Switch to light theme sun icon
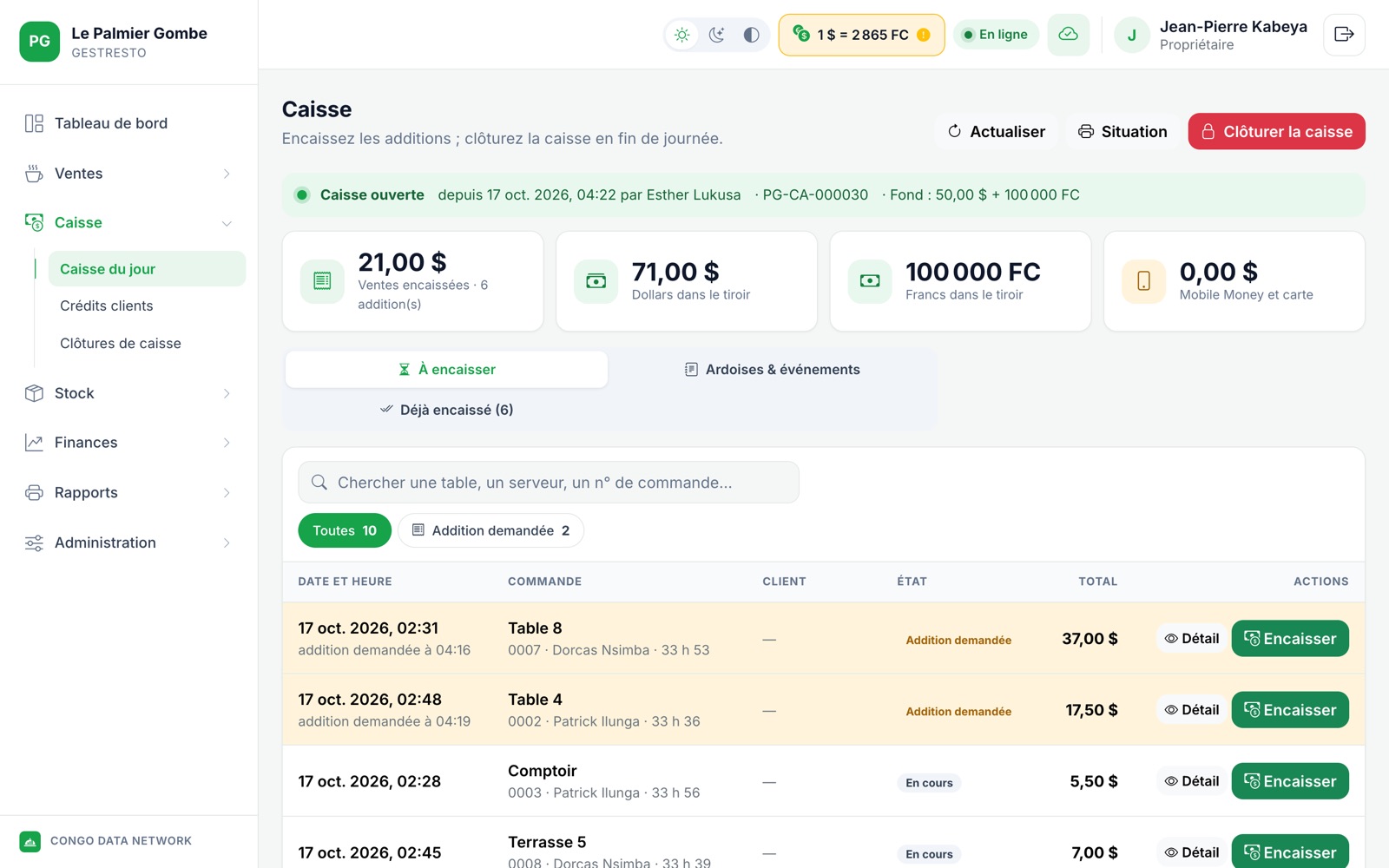This screenshot has width=1389, height=868. [682, 35]
